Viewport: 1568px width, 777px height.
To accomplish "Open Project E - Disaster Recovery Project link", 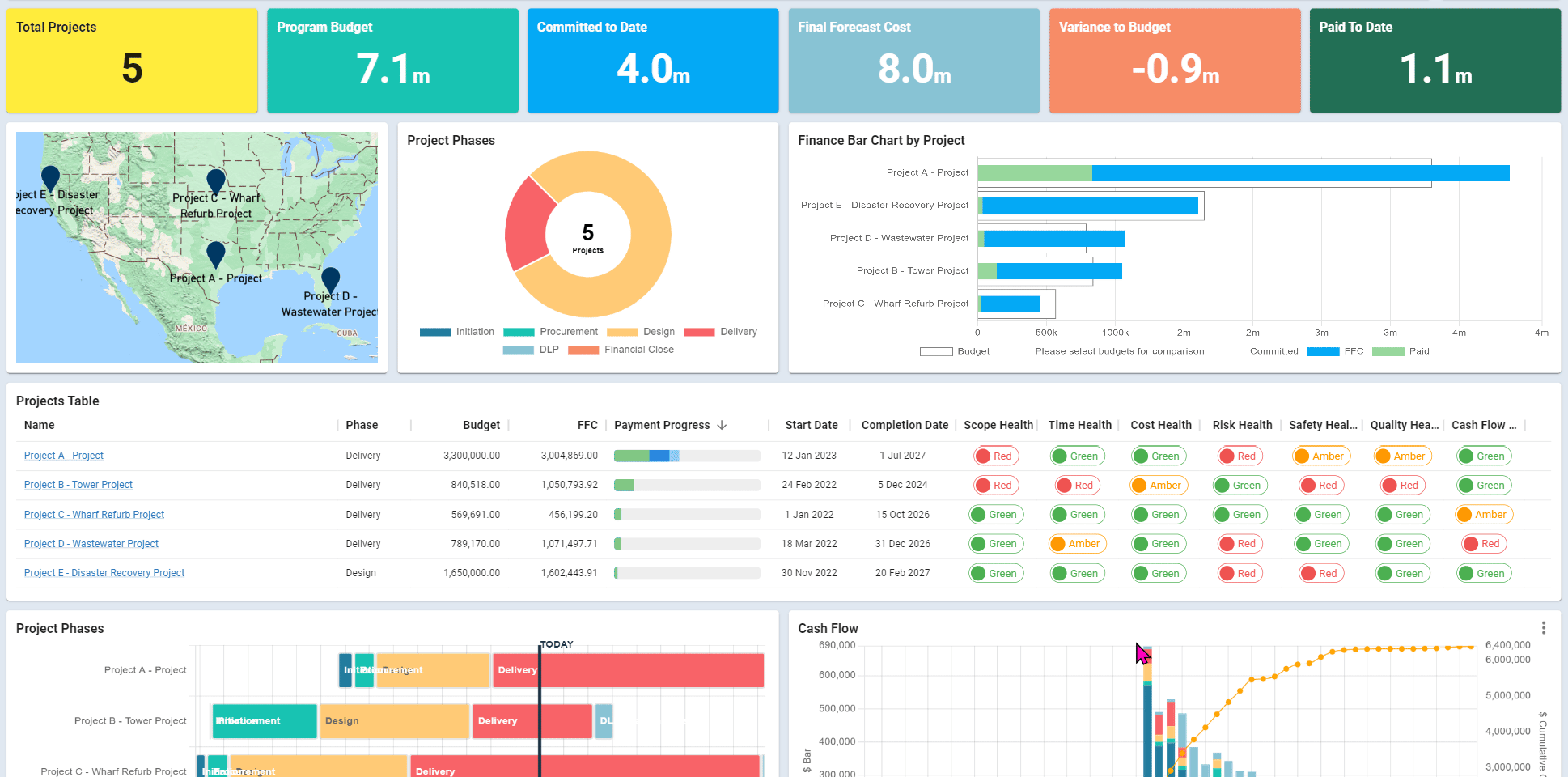I will click(104, 573).
